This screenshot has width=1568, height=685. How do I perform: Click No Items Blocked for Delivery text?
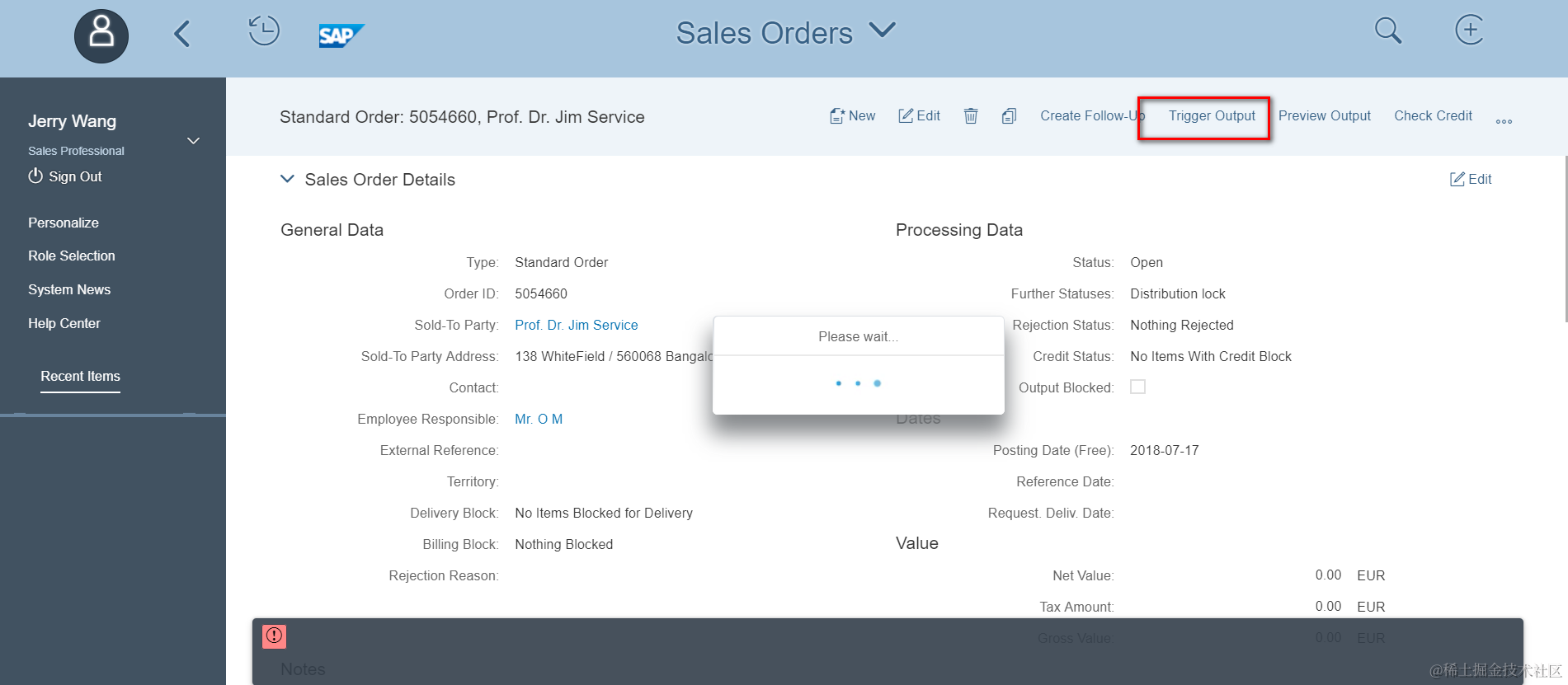[604, 513]
